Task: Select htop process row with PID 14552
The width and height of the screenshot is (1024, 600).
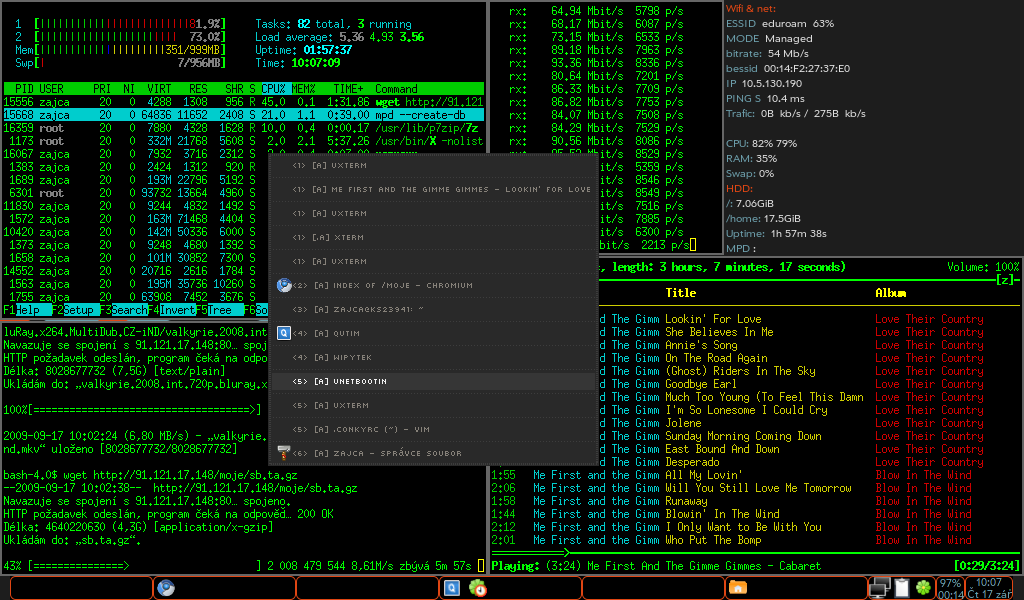Action: tap(136, 271)
